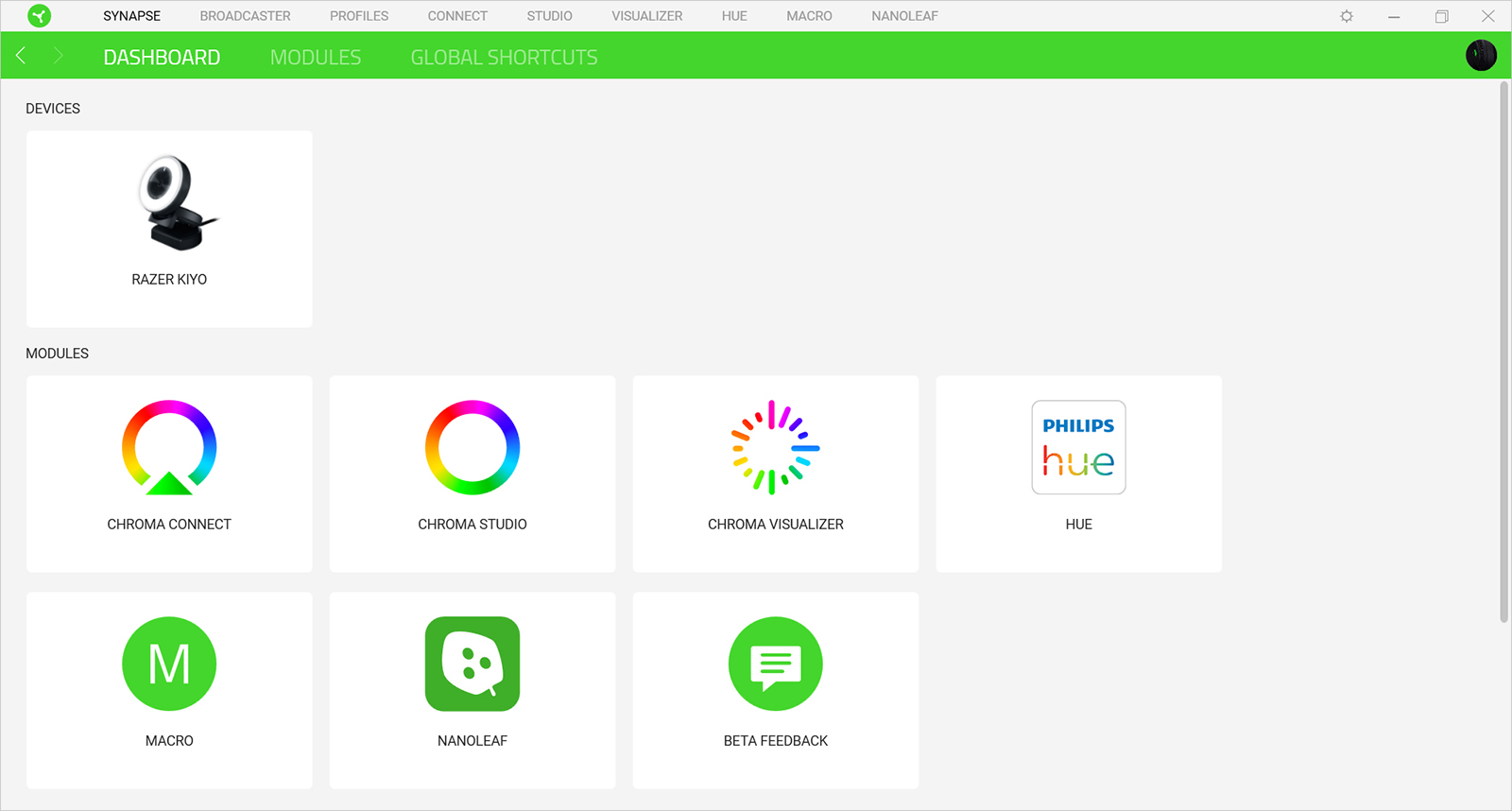This screenshot has height=811, width=1512.
Task: Click the CHROMA STUDIO label
Action: click(472, 525)
